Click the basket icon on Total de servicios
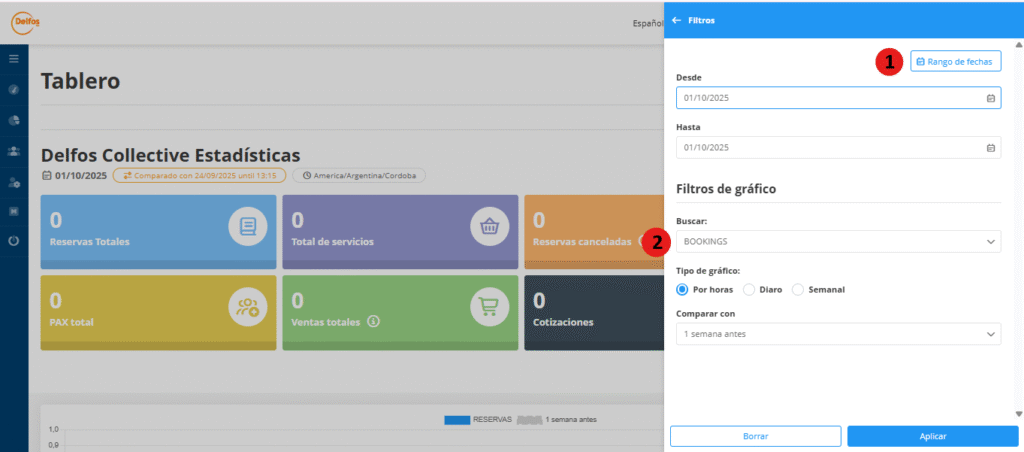 click(x=490, y=227)
